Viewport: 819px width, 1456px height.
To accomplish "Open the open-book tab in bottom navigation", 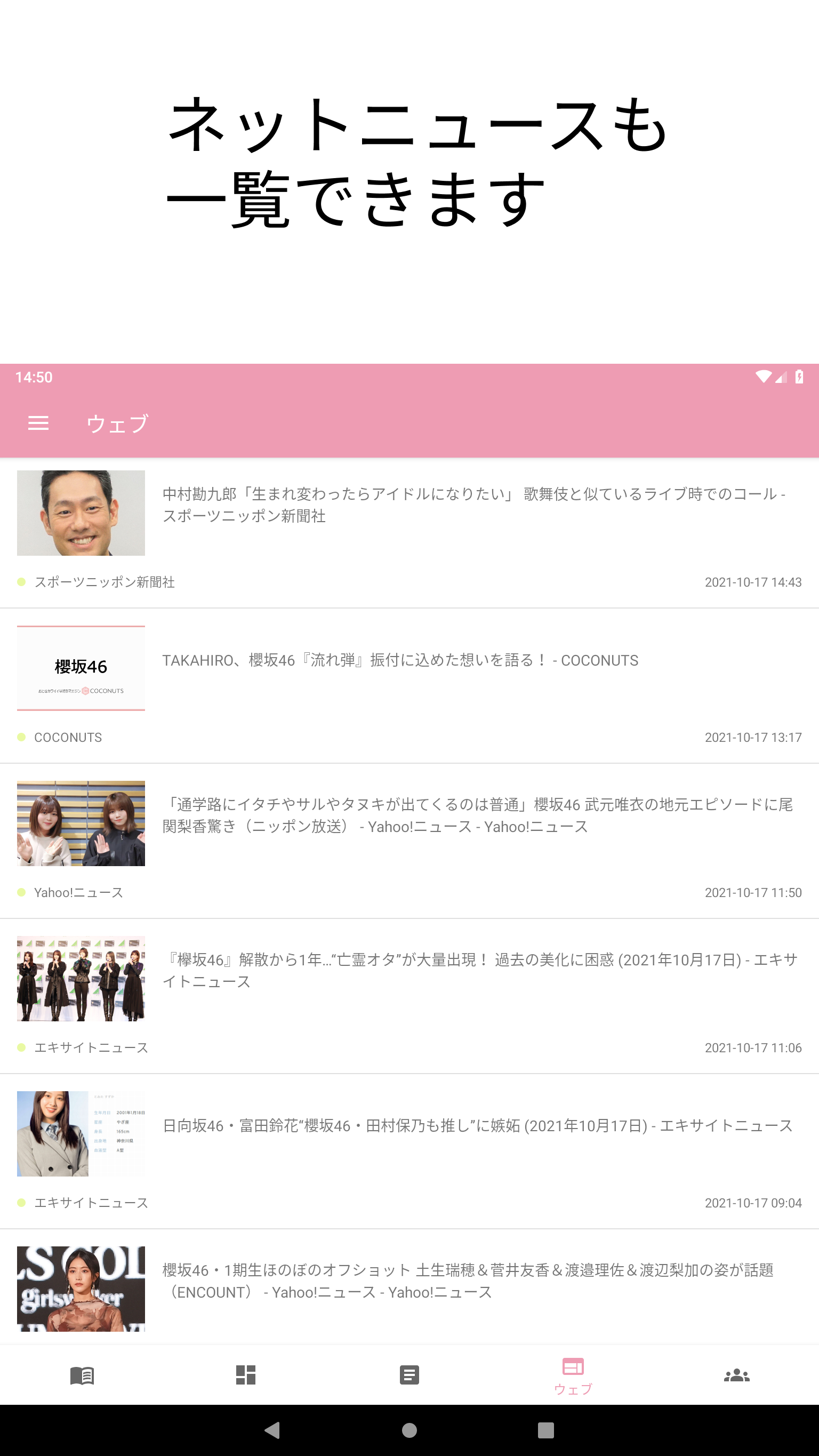I will pyautogui.click(x=82, y=1375).
